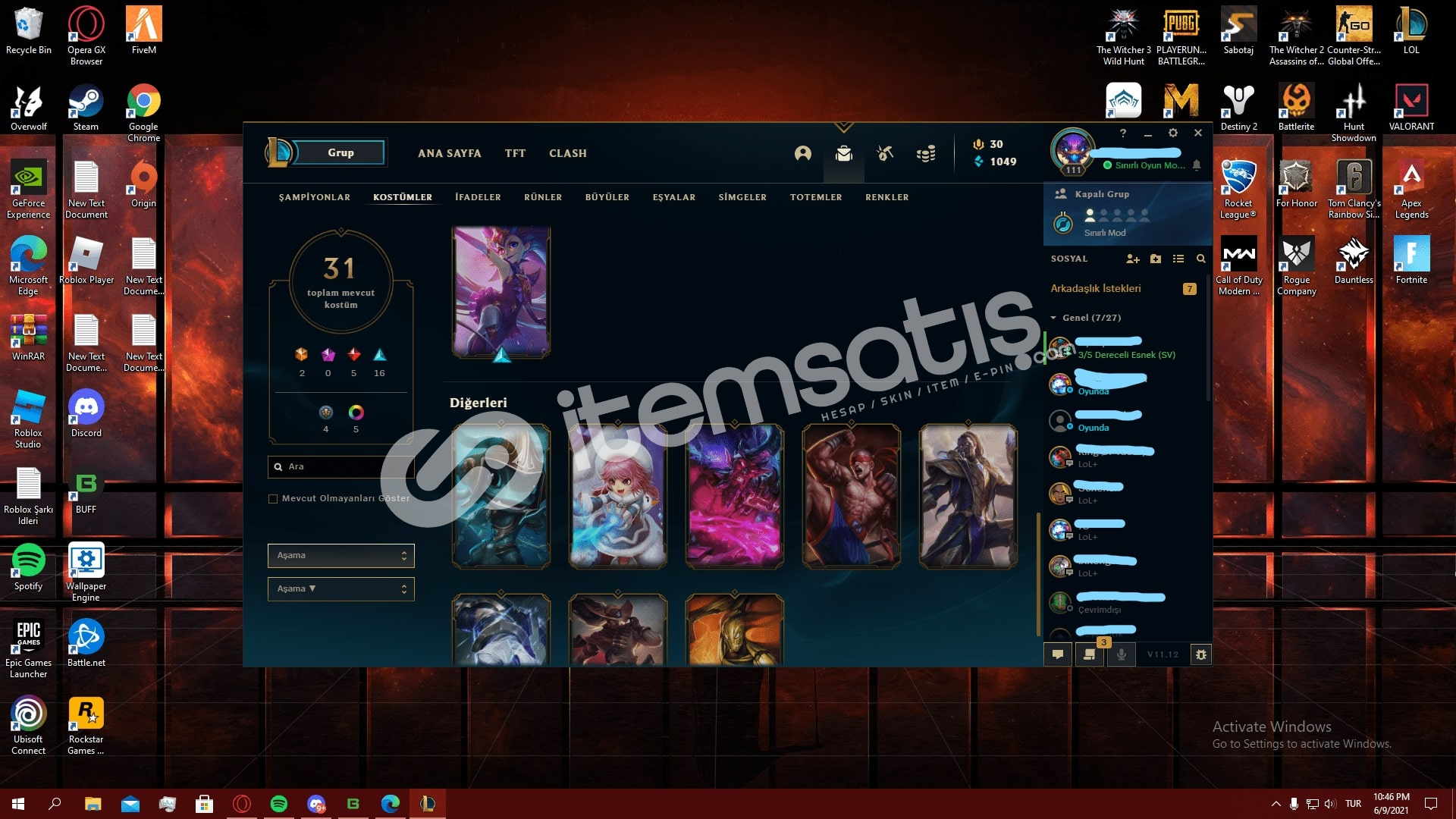
Task: Click Spotify icon in the taskbar
Action: (279, 804)
